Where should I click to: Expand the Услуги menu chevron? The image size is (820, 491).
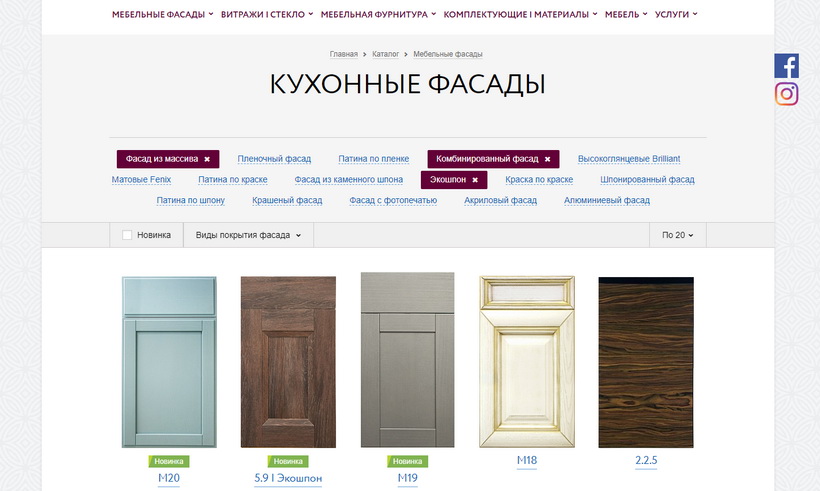(x=695, y=14)
